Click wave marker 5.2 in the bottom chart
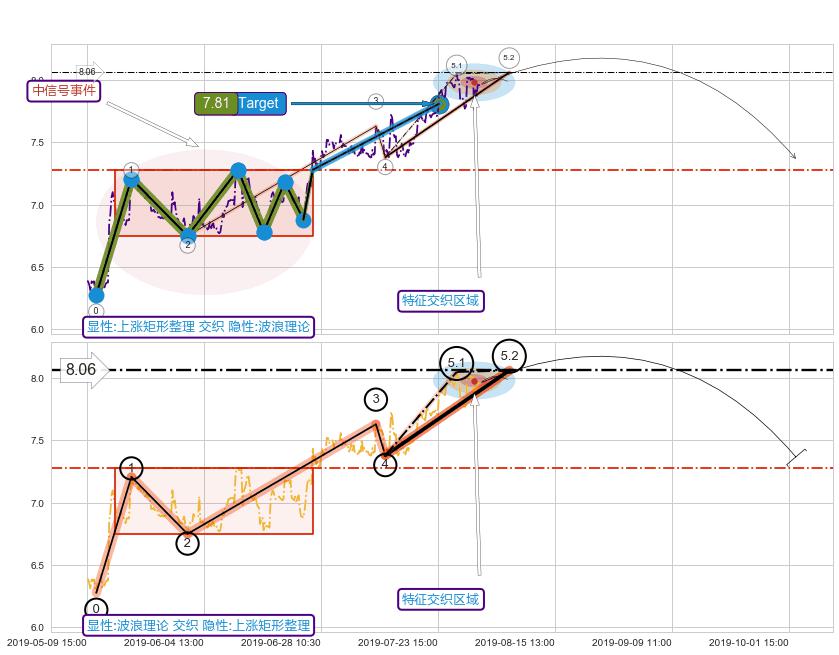The width and height of the screenshot is (839, 655). click(509, 356)
